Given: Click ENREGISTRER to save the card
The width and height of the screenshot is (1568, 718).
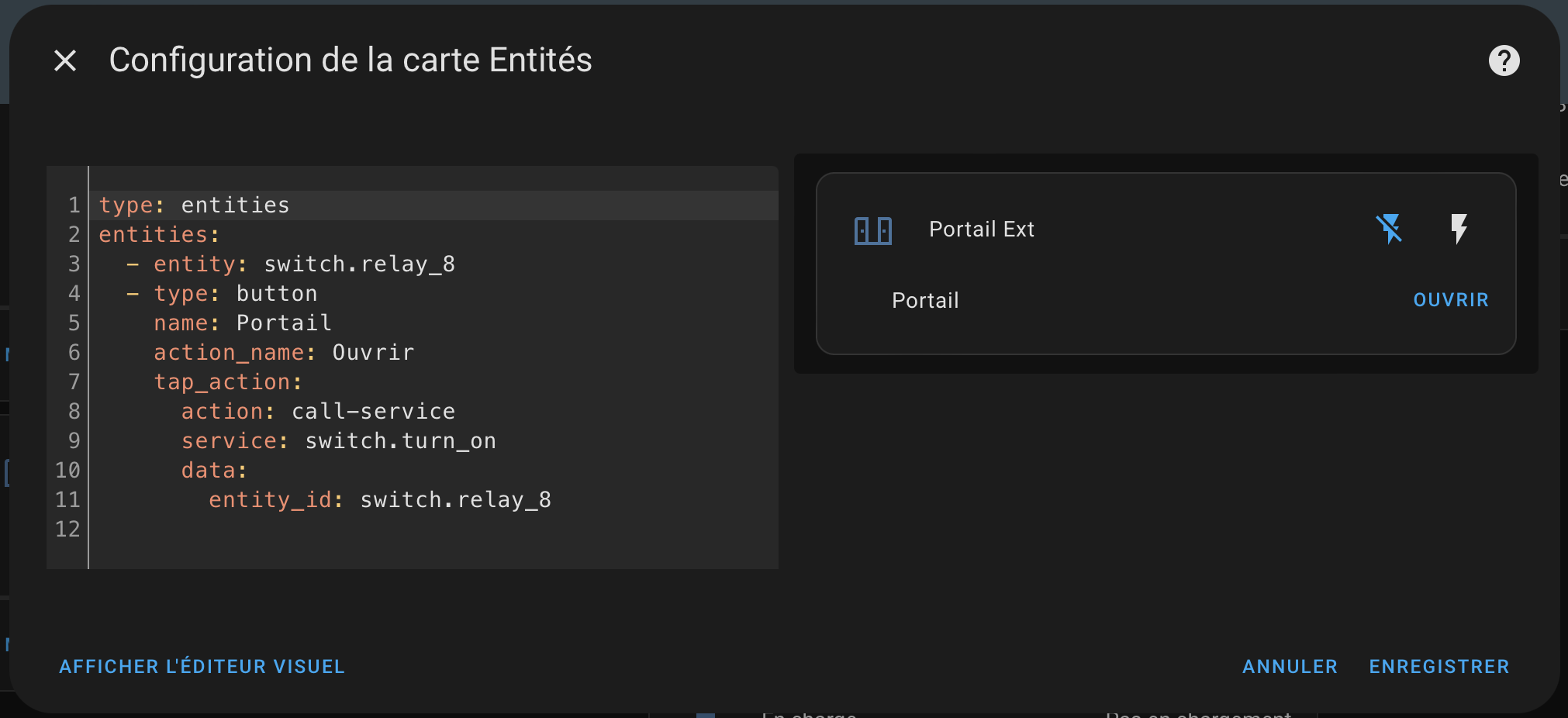Looking at the screenshot, I should [x=1439, y=666].
